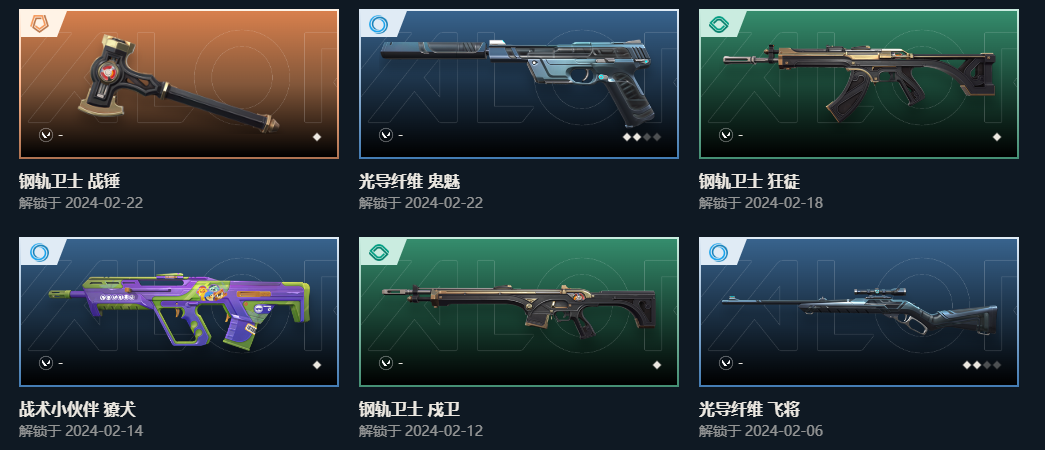The width and height of the screenshot is (1045, 450).
Task: Click the 钢轨卫士 戍卫 title text
Action: (x=409, y=409)
